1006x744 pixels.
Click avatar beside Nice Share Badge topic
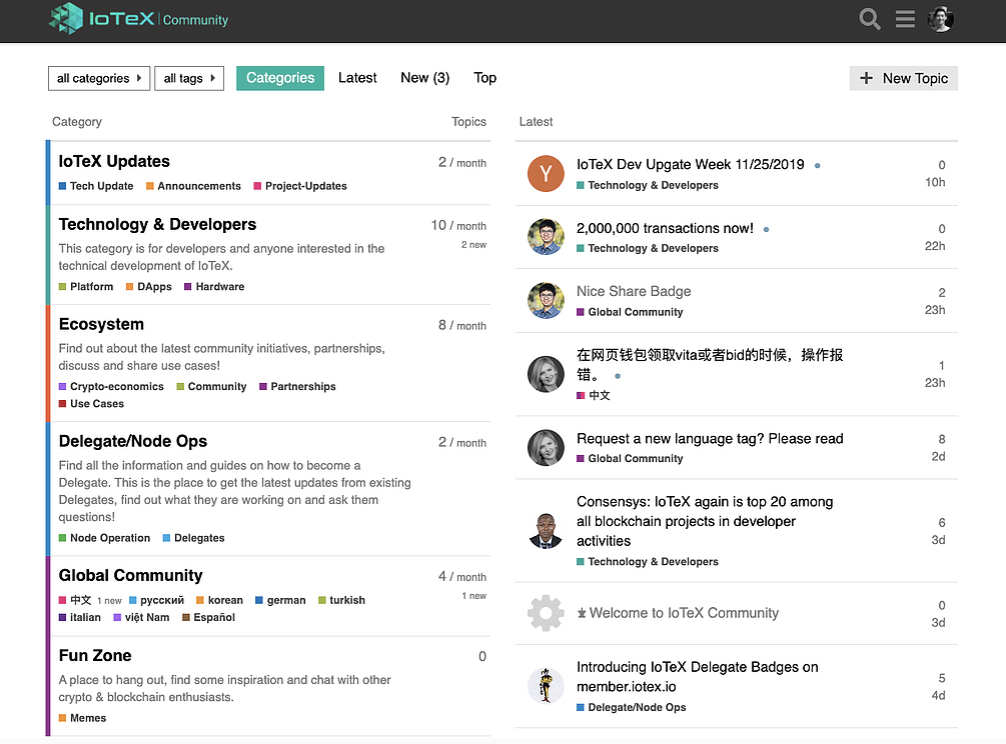(x=545, y=300)
